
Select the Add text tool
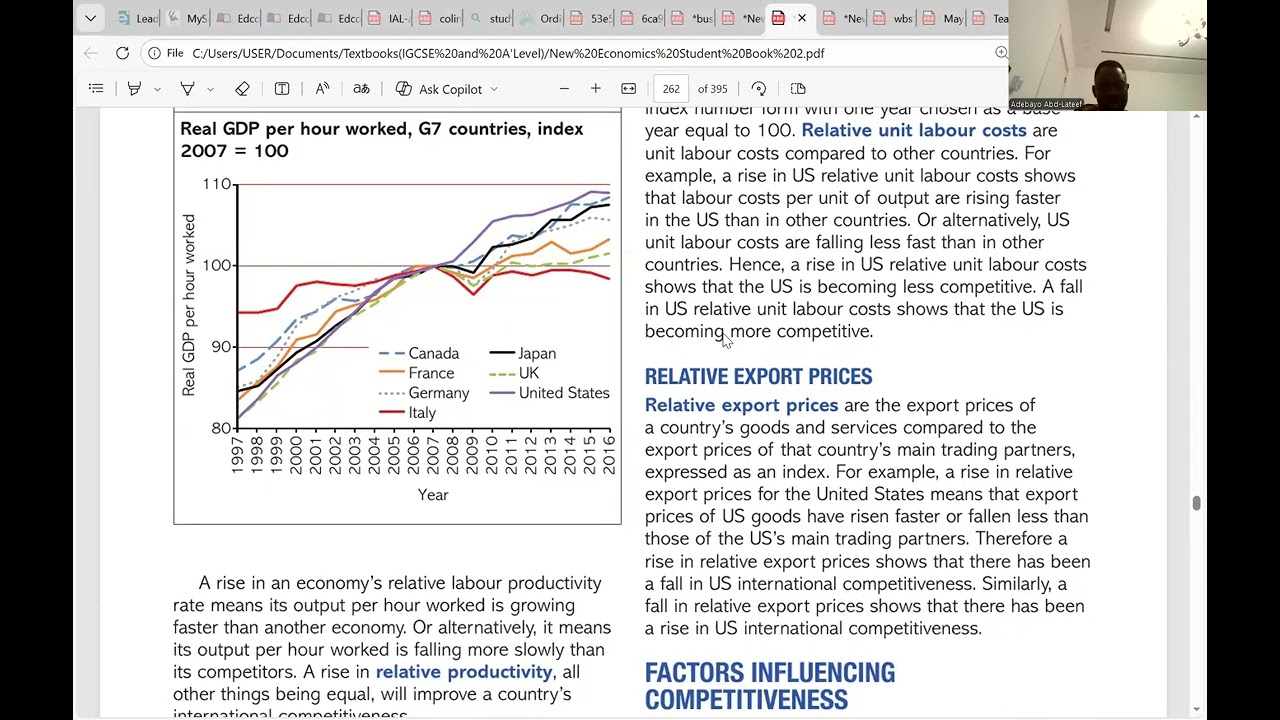pyautogui.click(x=282, y=89)
